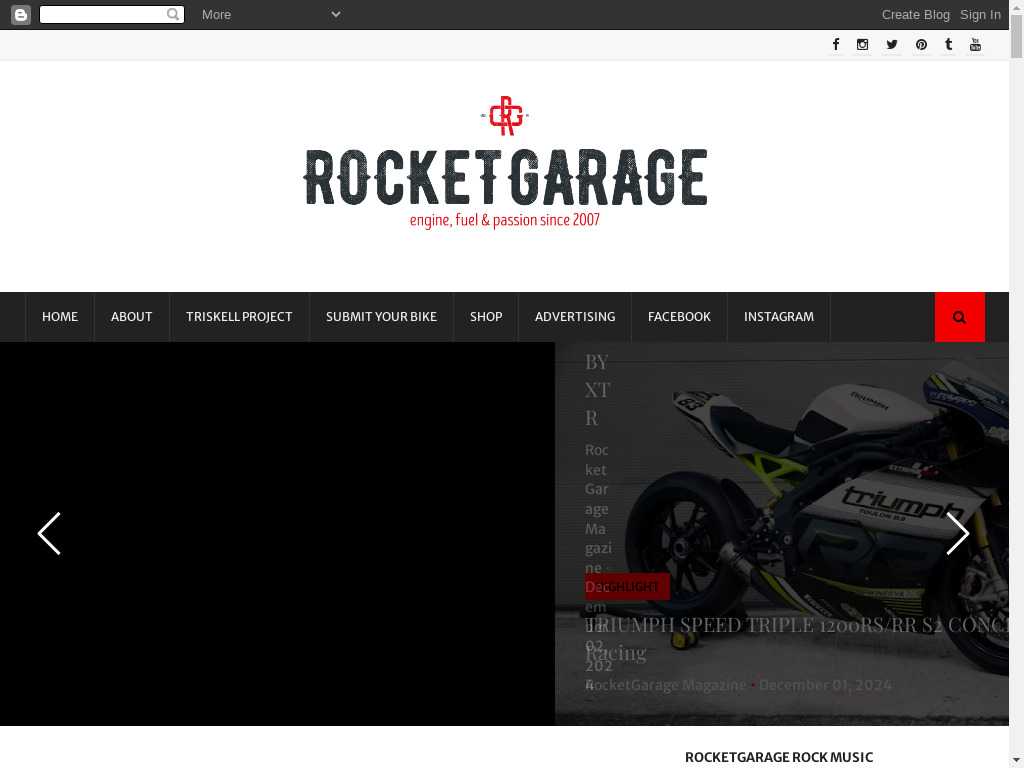Click the Blogger logo icon
Screen dimensions: 1024x768
[21, 14]
